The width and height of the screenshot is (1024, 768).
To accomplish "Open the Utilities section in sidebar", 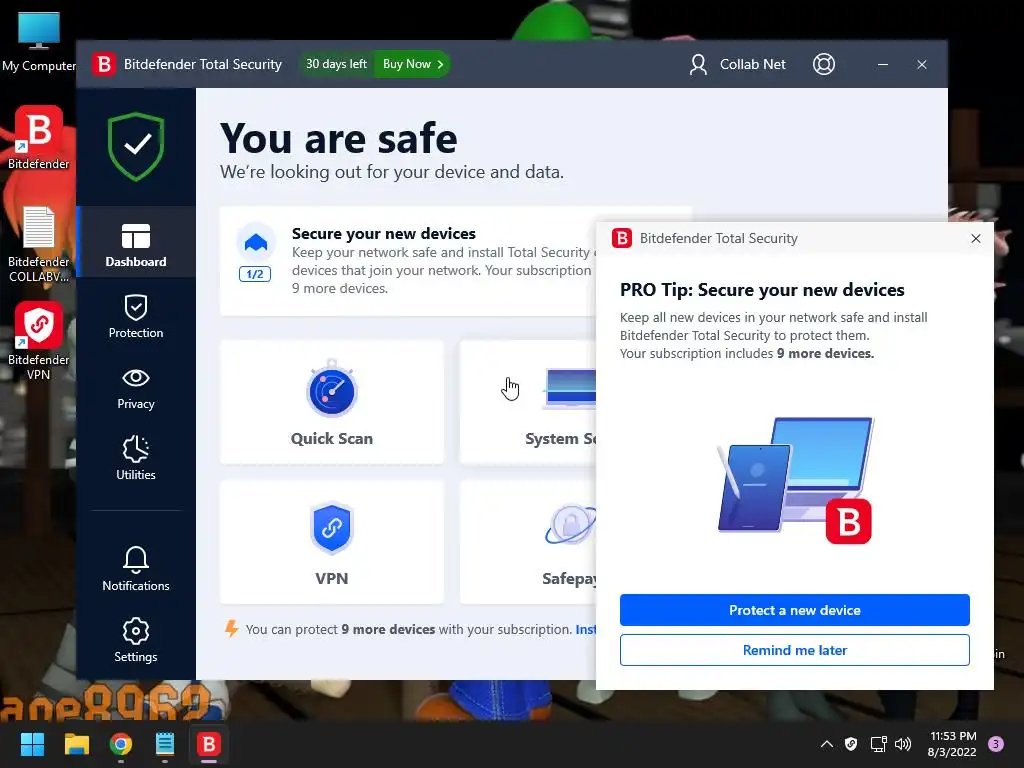I will [136, 458].
